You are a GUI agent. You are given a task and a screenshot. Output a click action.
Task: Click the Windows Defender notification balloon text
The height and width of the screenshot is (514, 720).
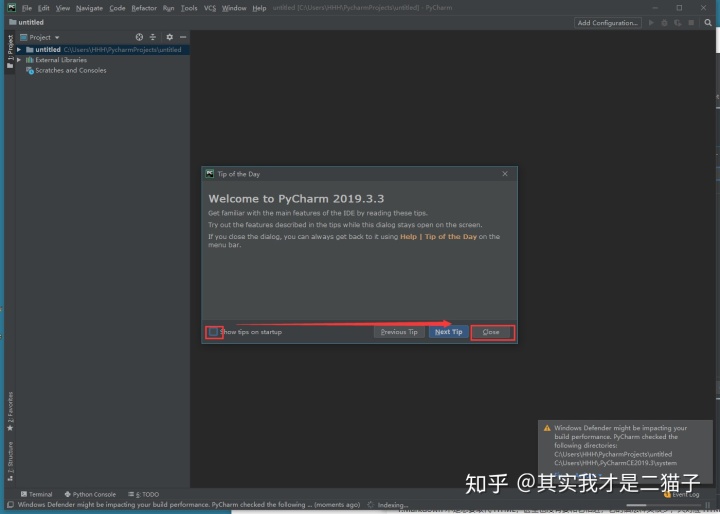click(620, 445)
